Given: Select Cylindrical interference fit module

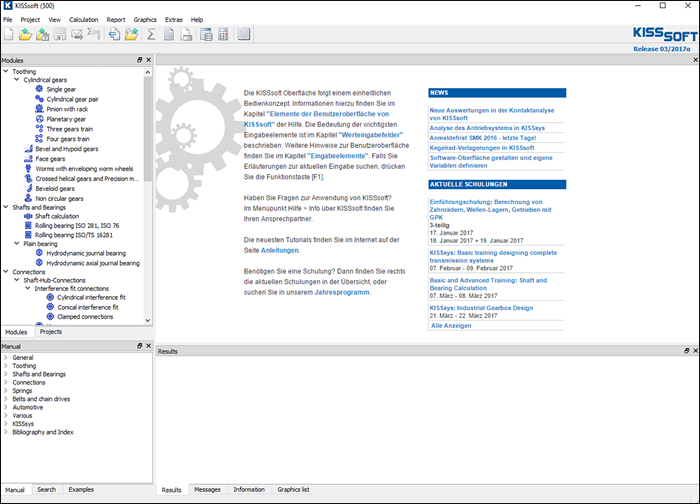Looking at the screenshot, I should [x=92, y=297].
